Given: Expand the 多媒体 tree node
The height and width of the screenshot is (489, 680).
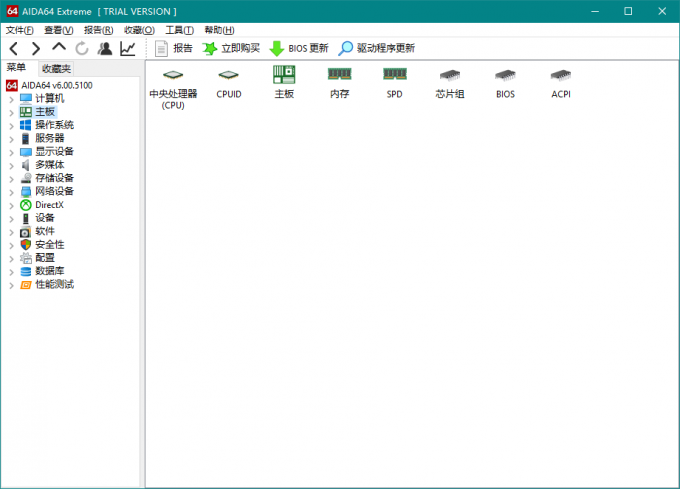Looking at the screenshot, I should pos(12,166).
